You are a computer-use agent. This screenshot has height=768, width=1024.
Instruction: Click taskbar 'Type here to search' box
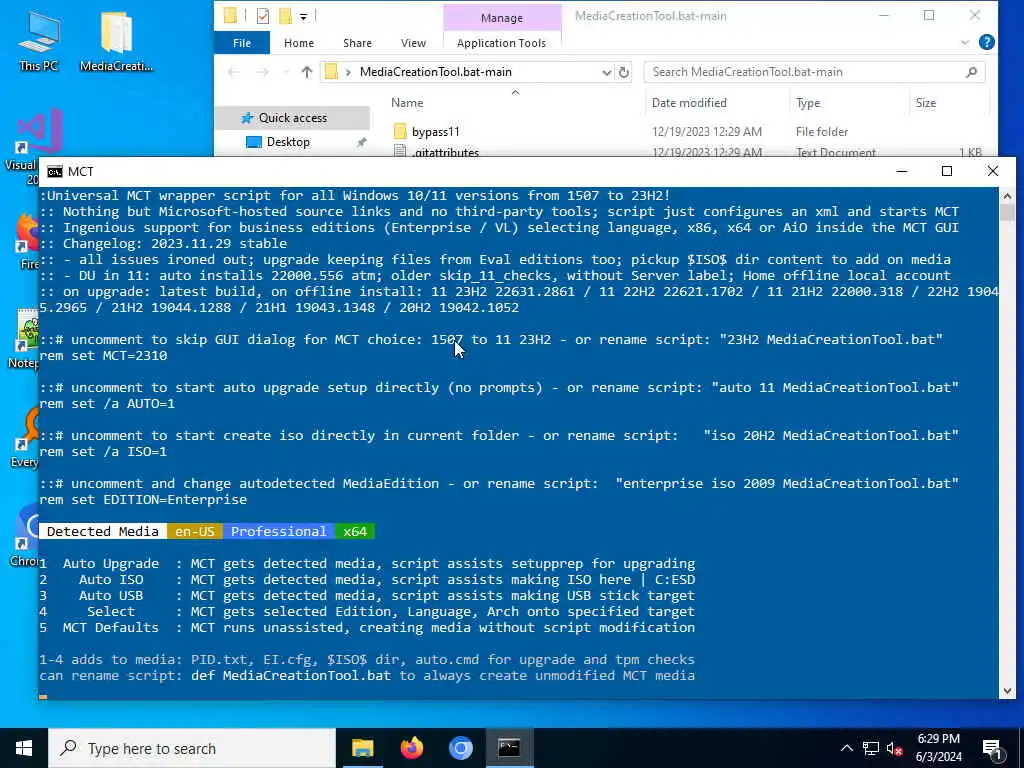(192, 748)
